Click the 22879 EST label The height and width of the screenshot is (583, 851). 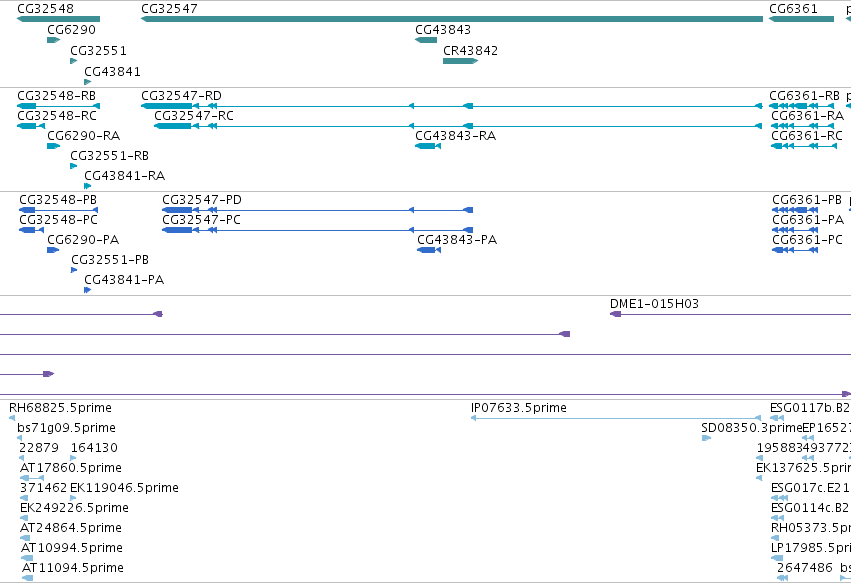[x=39, y=448]
